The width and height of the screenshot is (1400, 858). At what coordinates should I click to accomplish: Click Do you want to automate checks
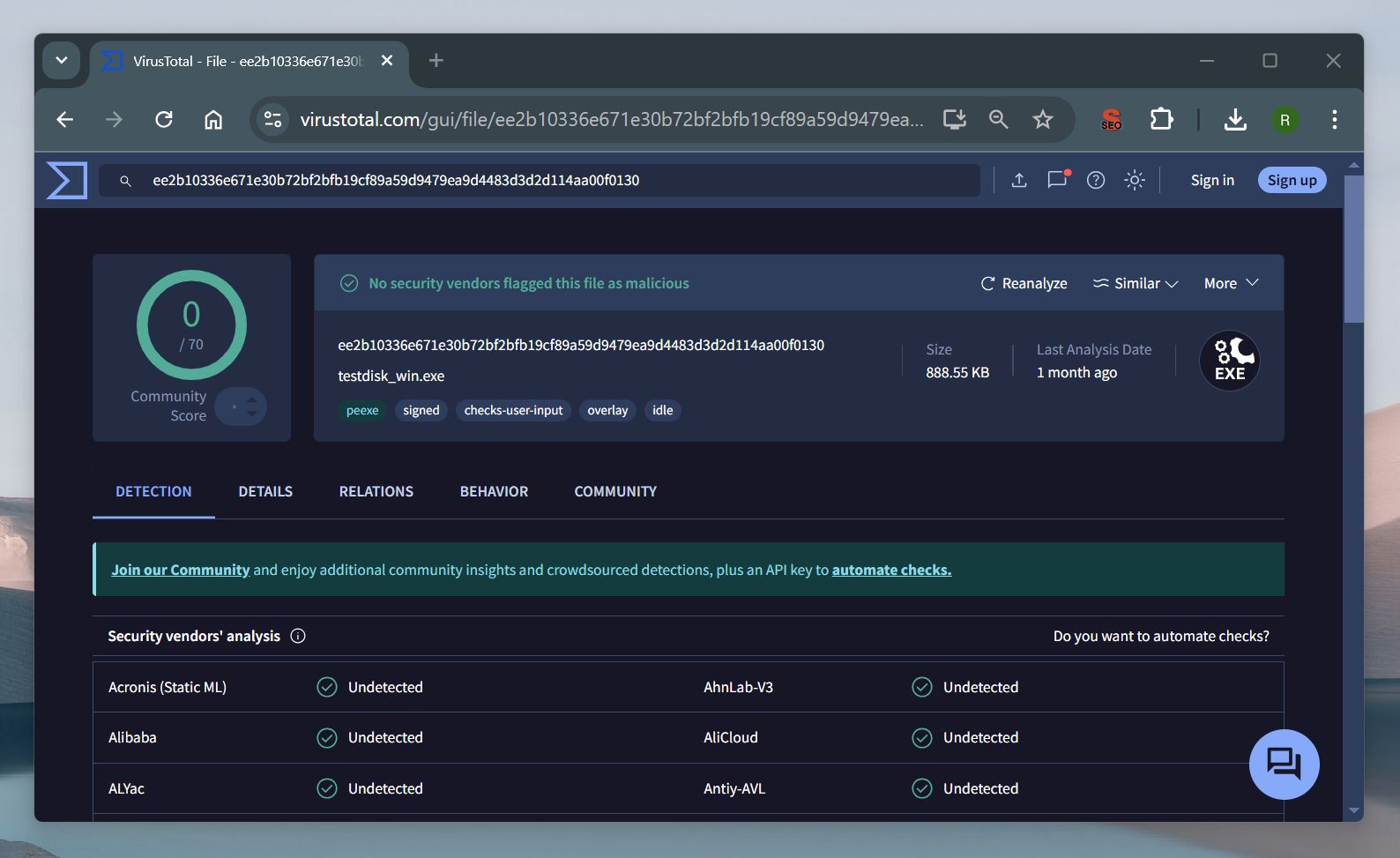pos(1161,636)
